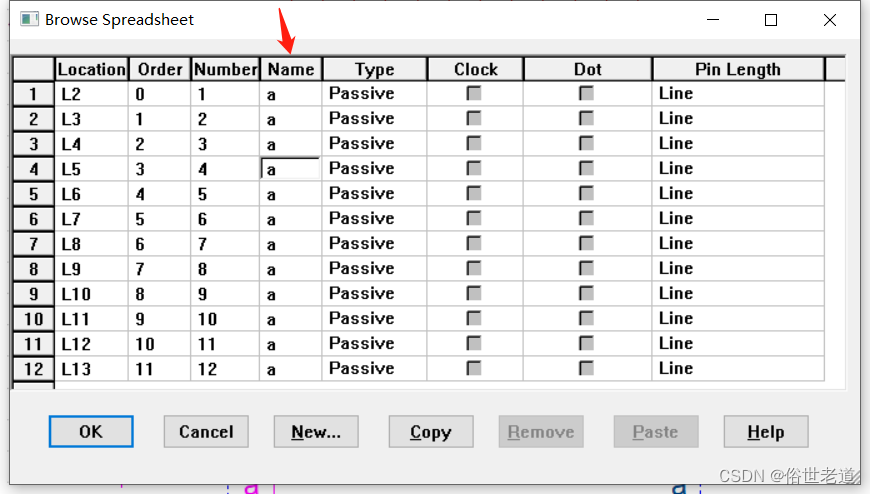Toggle Dot checkbox for row 4
The width and height of the screenshot is (870, 494).
[586, 168]
